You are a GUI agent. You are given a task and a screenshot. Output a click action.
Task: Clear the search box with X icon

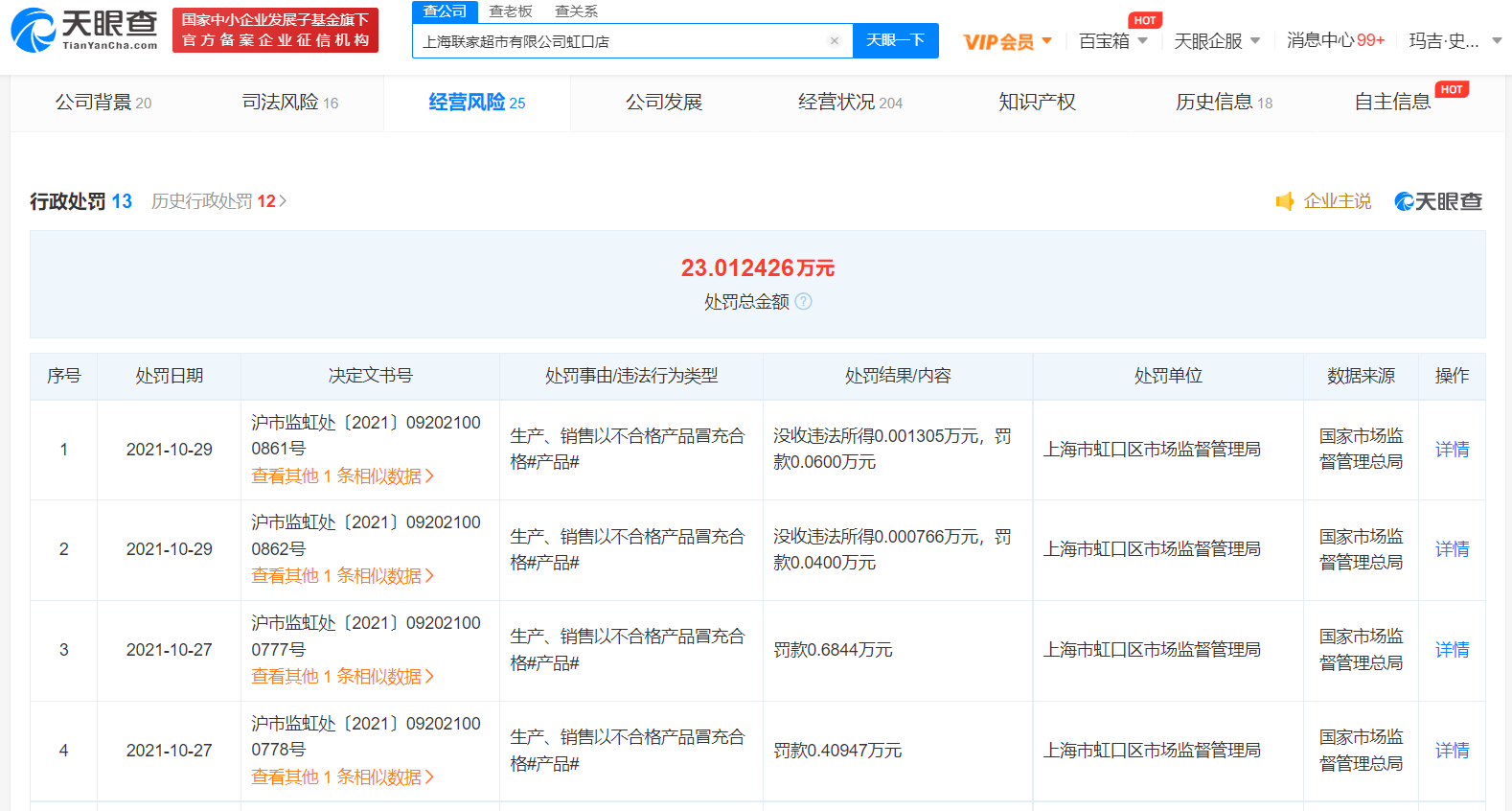(x=835, y=40)
